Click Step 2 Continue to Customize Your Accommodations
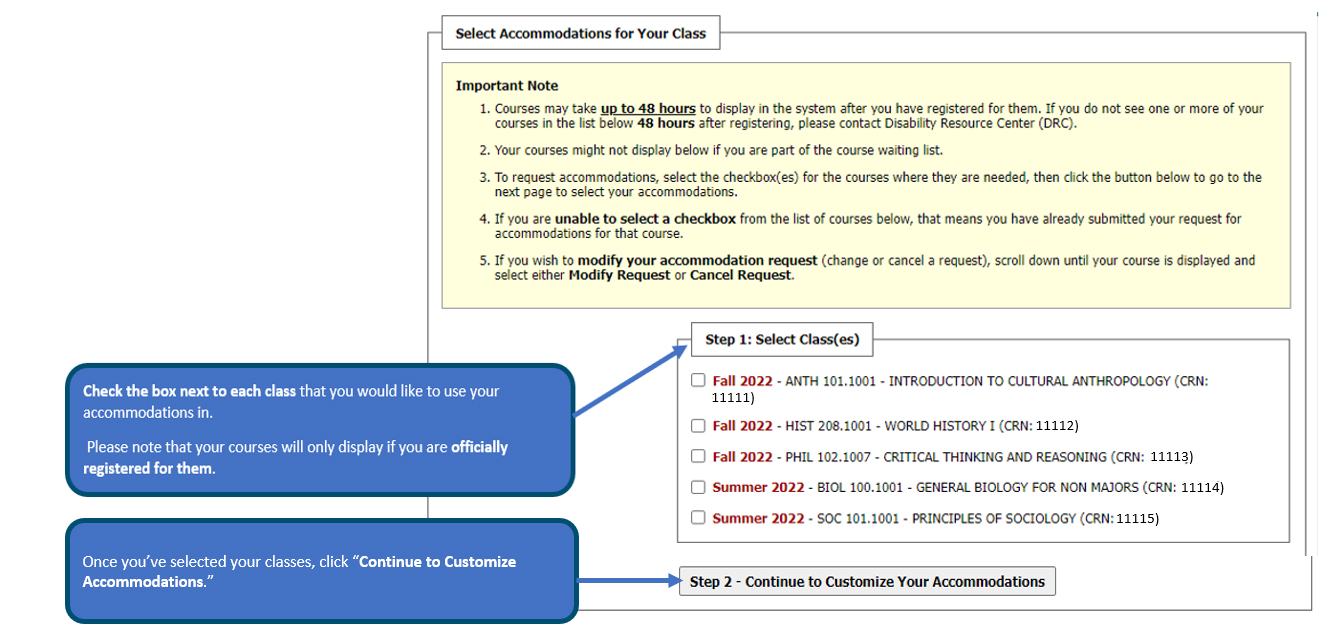This screenshot has width=1324, height=637. point(866,582)
